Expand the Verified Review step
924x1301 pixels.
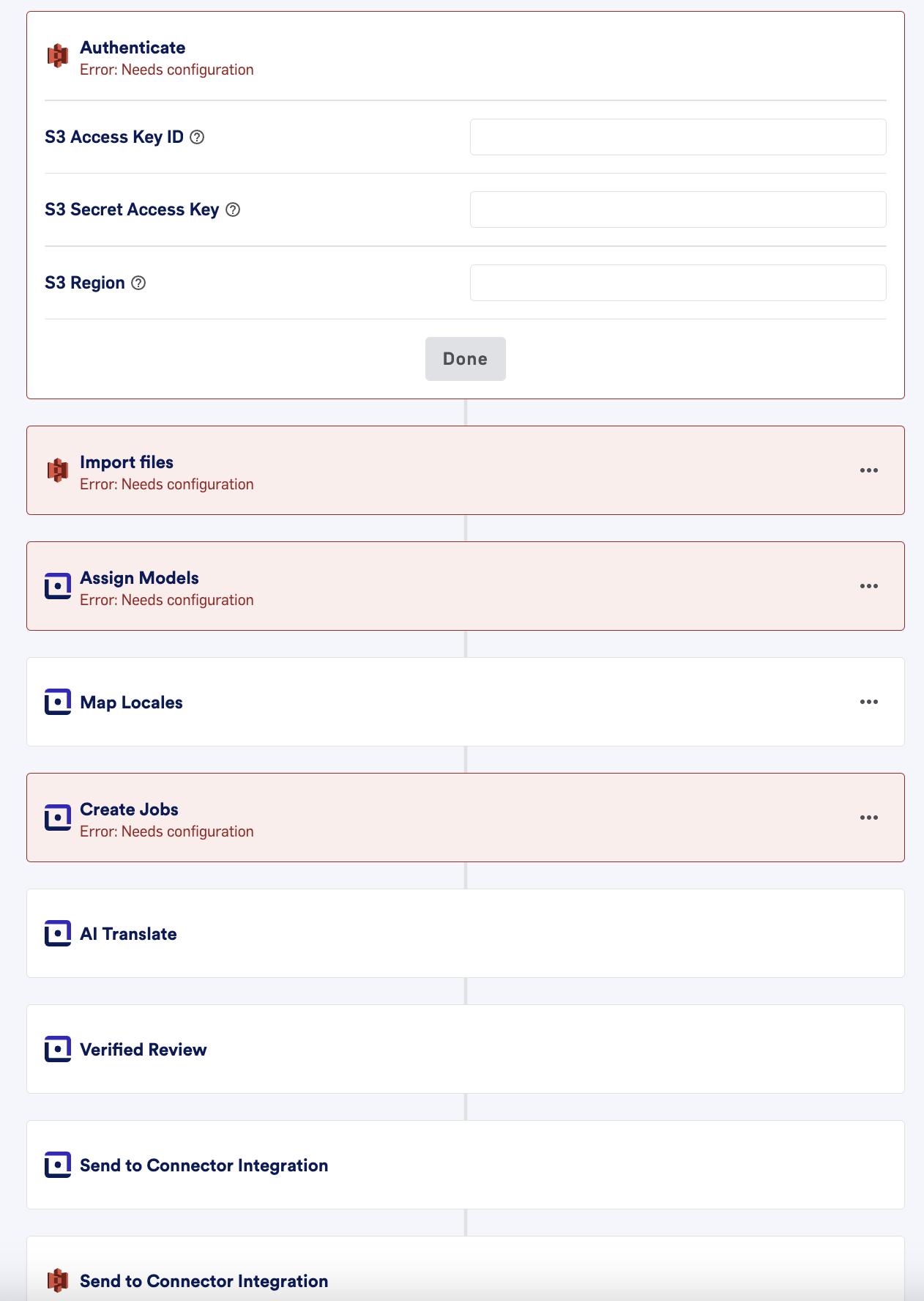466,1049
